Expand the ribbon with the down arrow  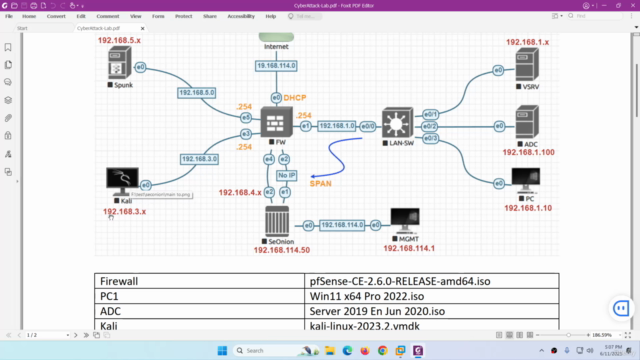(636, 27)
